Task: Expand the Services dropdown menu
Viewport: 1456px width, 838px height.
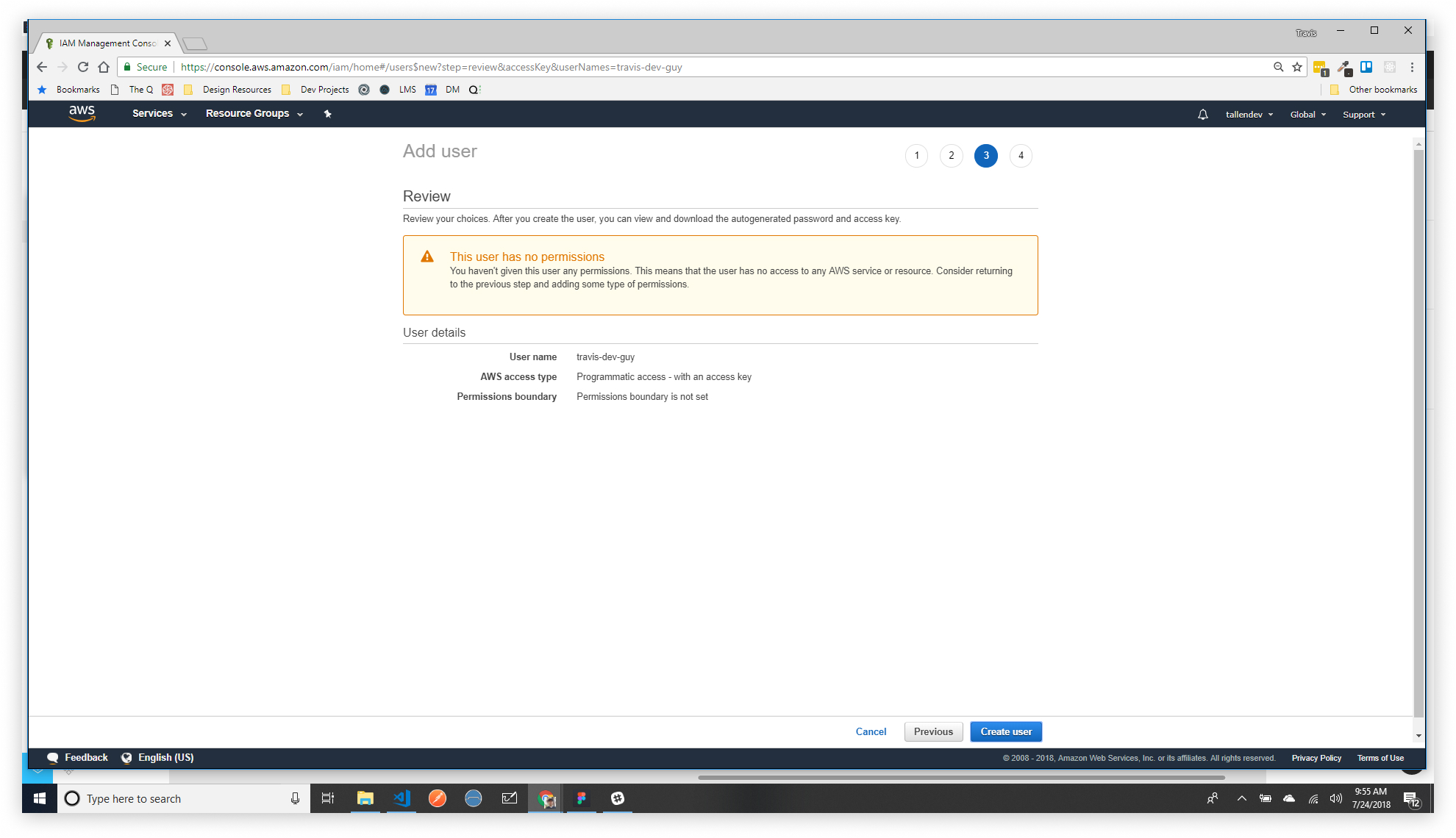Action: coord(159,114)
